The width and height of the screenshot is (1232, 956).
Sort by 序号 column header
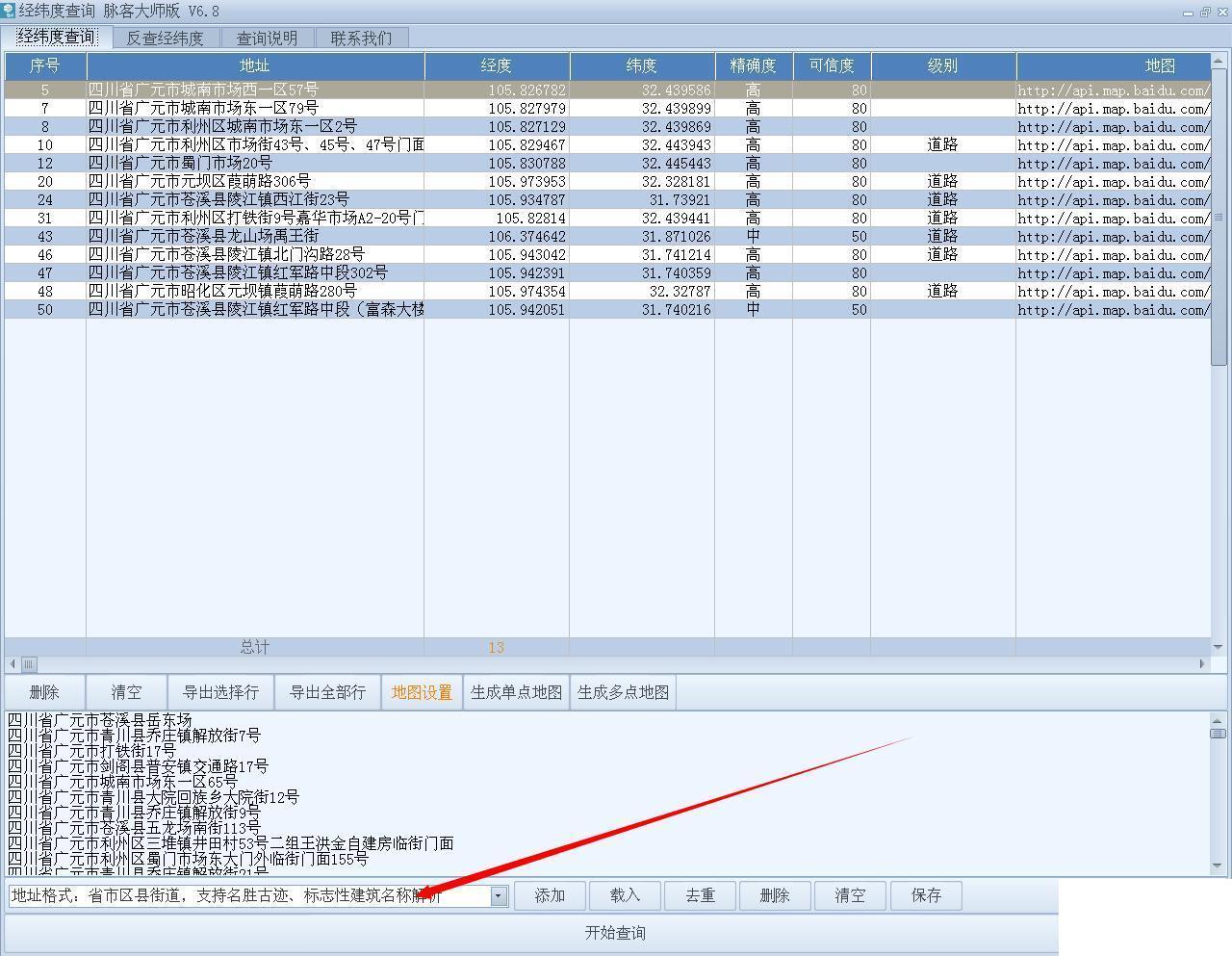click(x=45, y=65)
